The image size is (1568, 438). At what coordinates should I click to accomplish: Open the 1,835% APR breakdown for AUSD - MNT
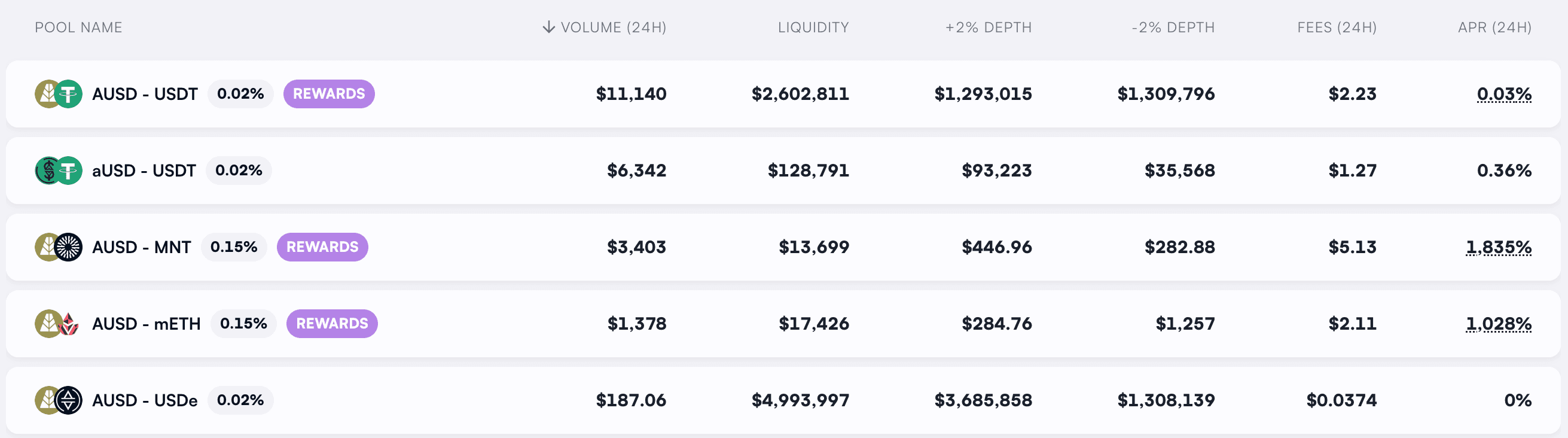click(1498, 247)
